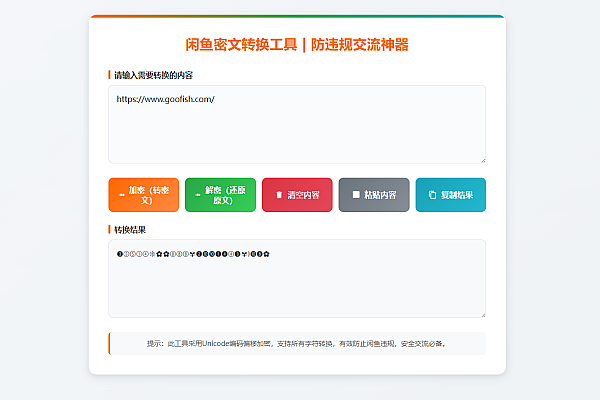Click the 转换结果 label

coord(130,230)
